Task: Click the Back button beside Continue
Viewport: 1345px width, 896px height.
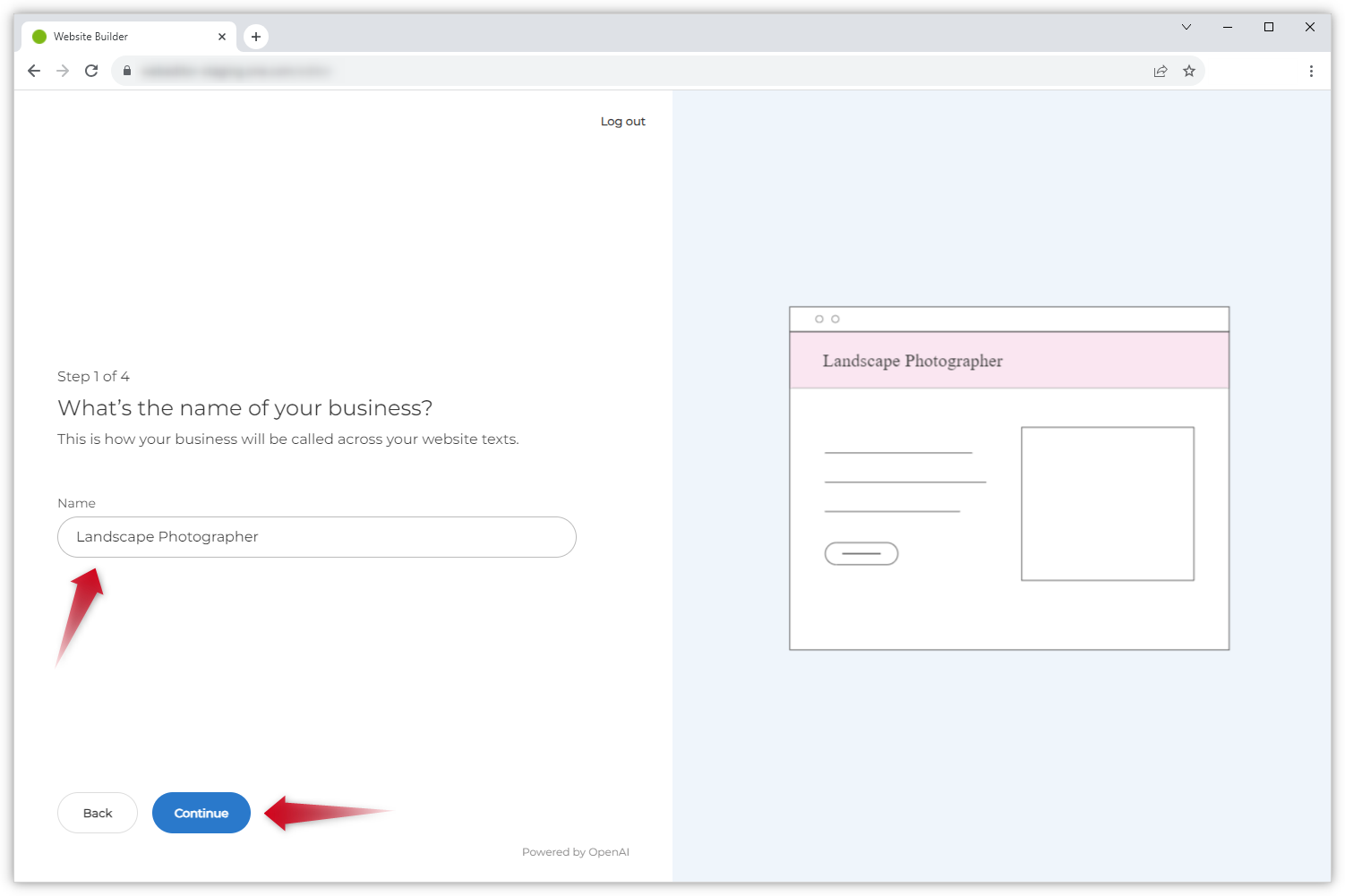Action: [x=98, y=813]
